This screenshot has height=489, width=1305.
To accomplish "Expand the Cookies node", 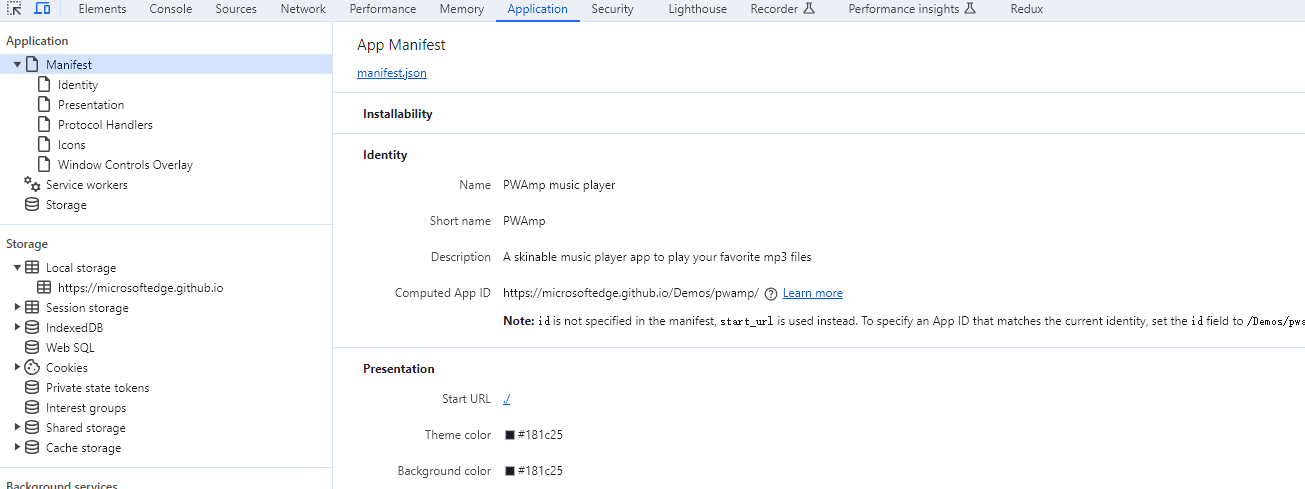I will pos(18,367).
